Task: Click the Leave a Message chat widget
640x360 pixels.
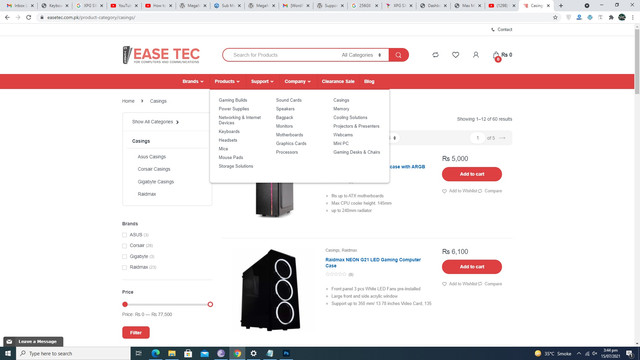Action: click(33, 342)
